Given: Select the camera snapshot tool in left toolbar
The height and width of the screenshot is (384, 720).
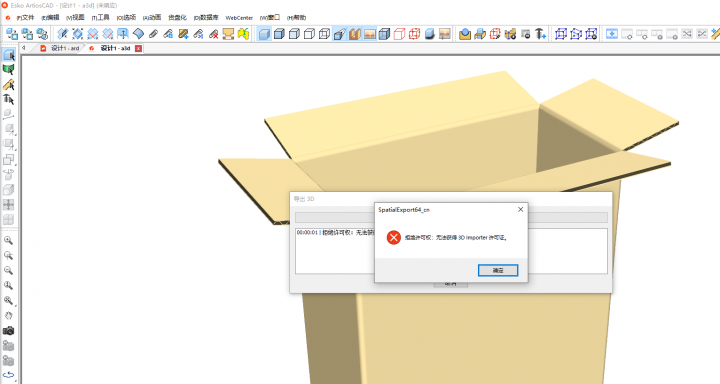Looking at the screenshot, I should pos(8,331).
